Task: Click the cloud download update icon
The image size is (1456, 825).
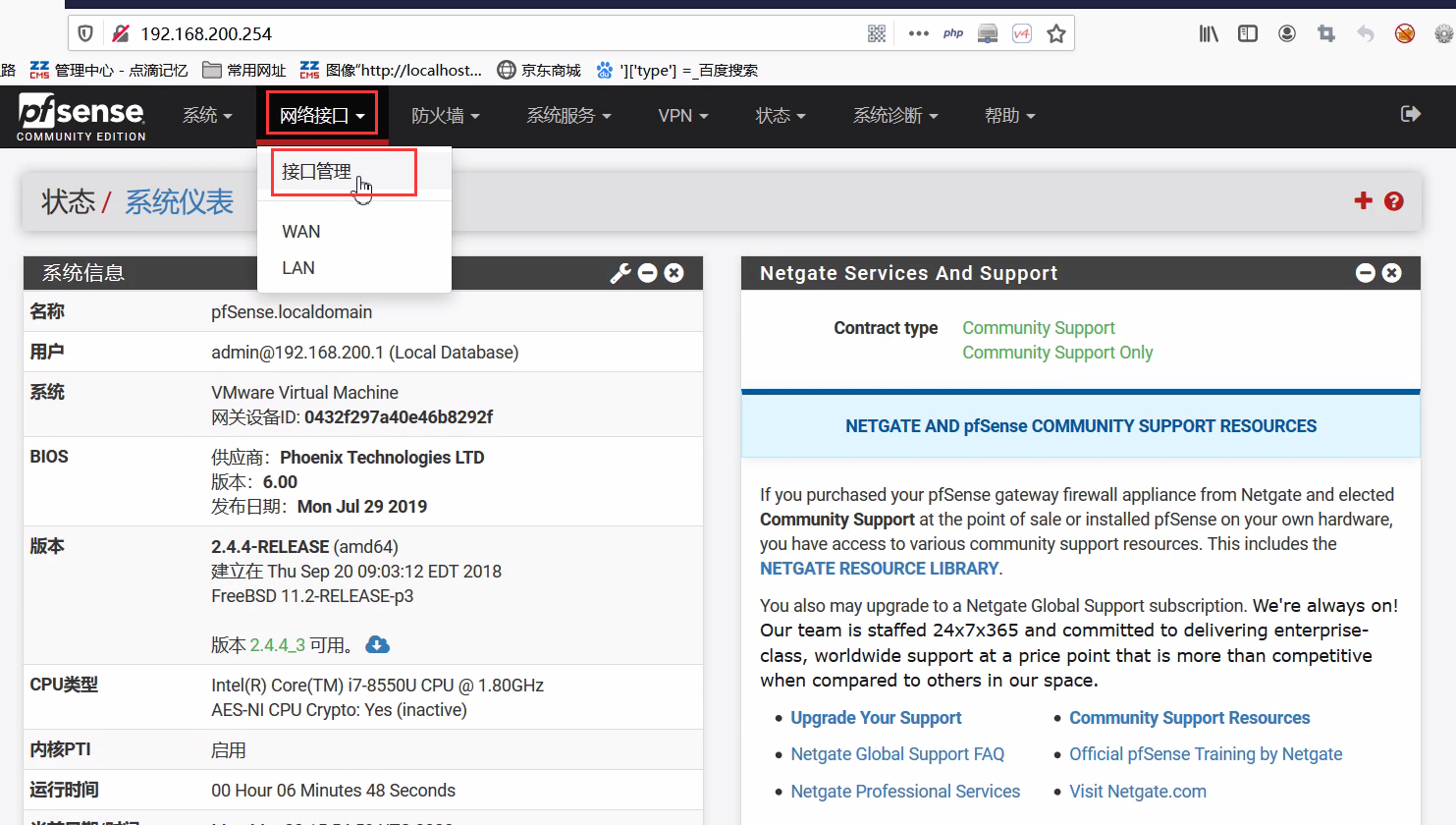Action: 377,644
